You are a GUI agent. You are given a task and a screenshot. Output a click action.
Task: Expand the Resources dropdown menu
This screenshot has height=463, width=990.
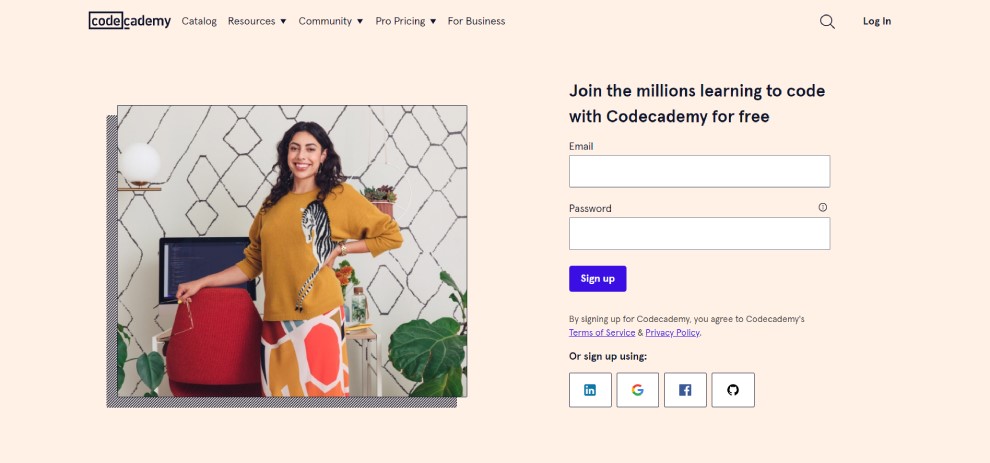pyautogui.click(x=257, y=21)
